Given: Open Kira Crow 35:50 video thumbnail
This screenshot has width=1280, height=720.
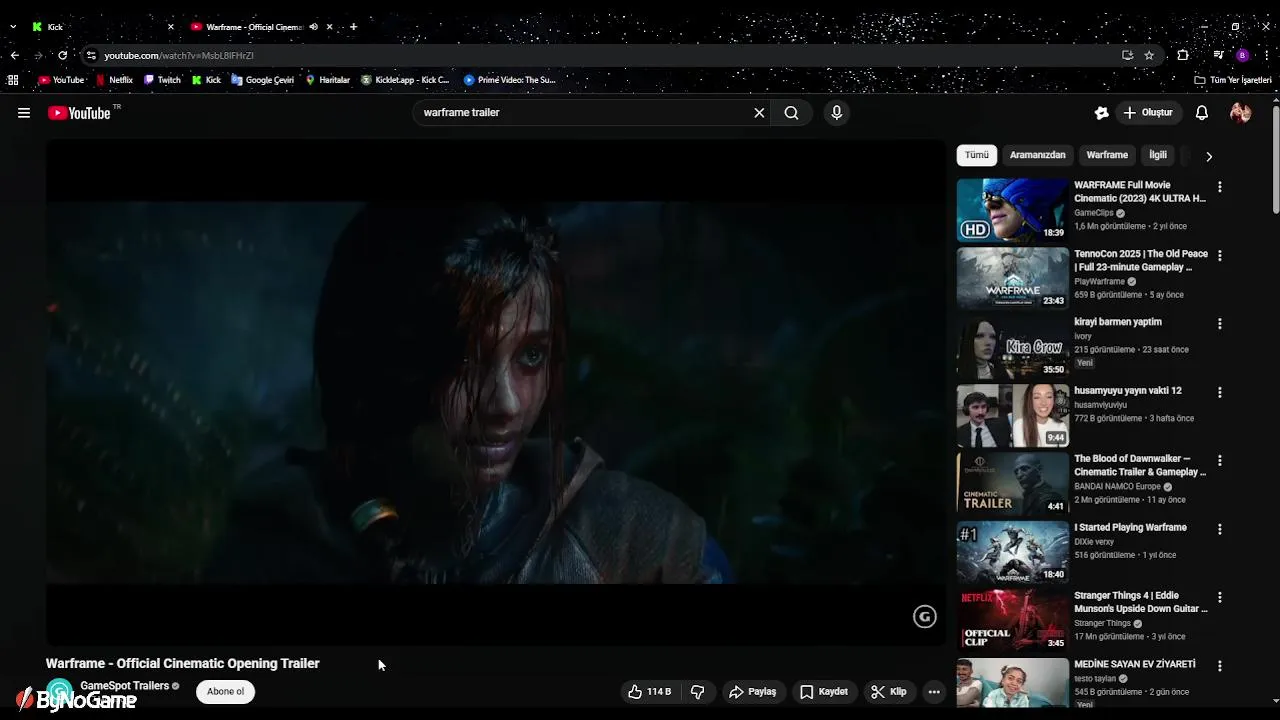Looking at the screenshot, I should 1012,347.
